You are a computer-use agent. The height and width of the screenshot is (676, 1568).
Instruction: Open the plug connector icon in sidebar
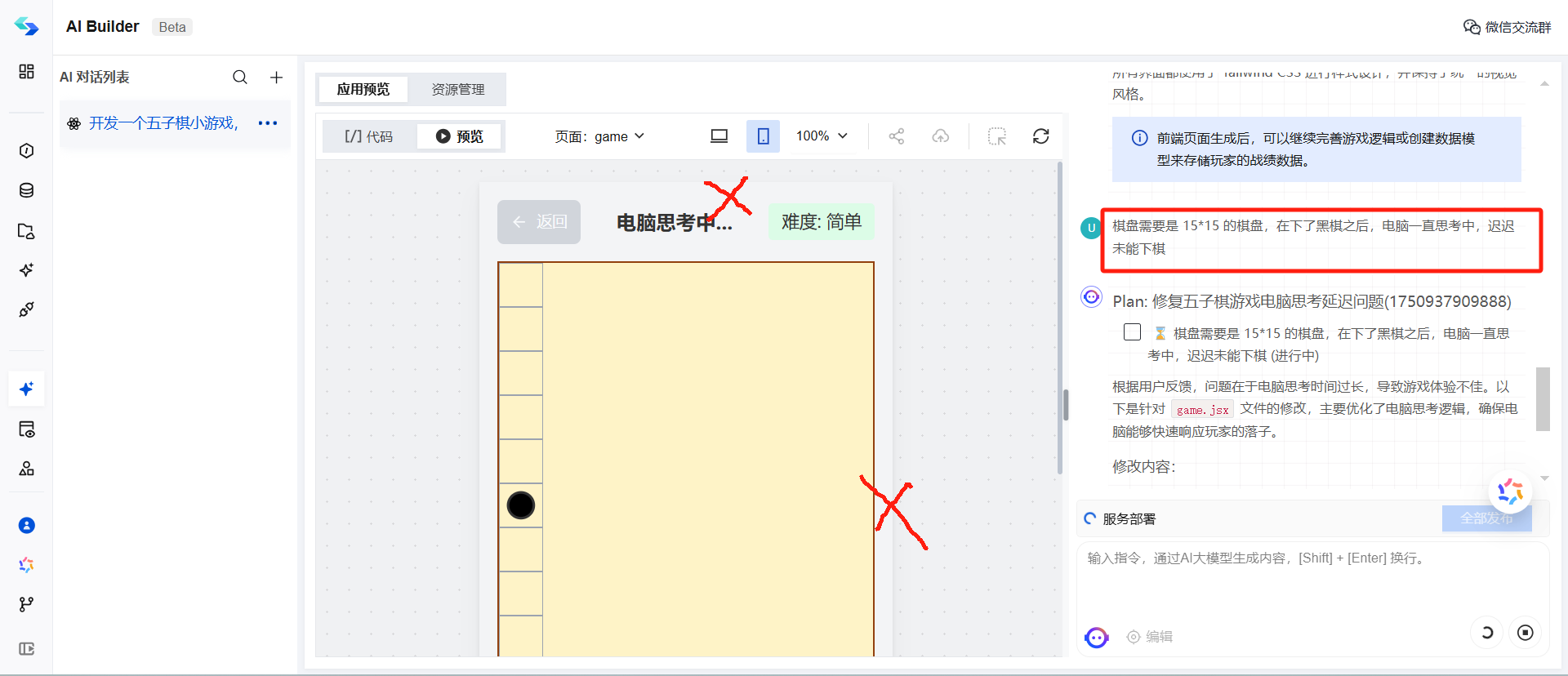26,309
